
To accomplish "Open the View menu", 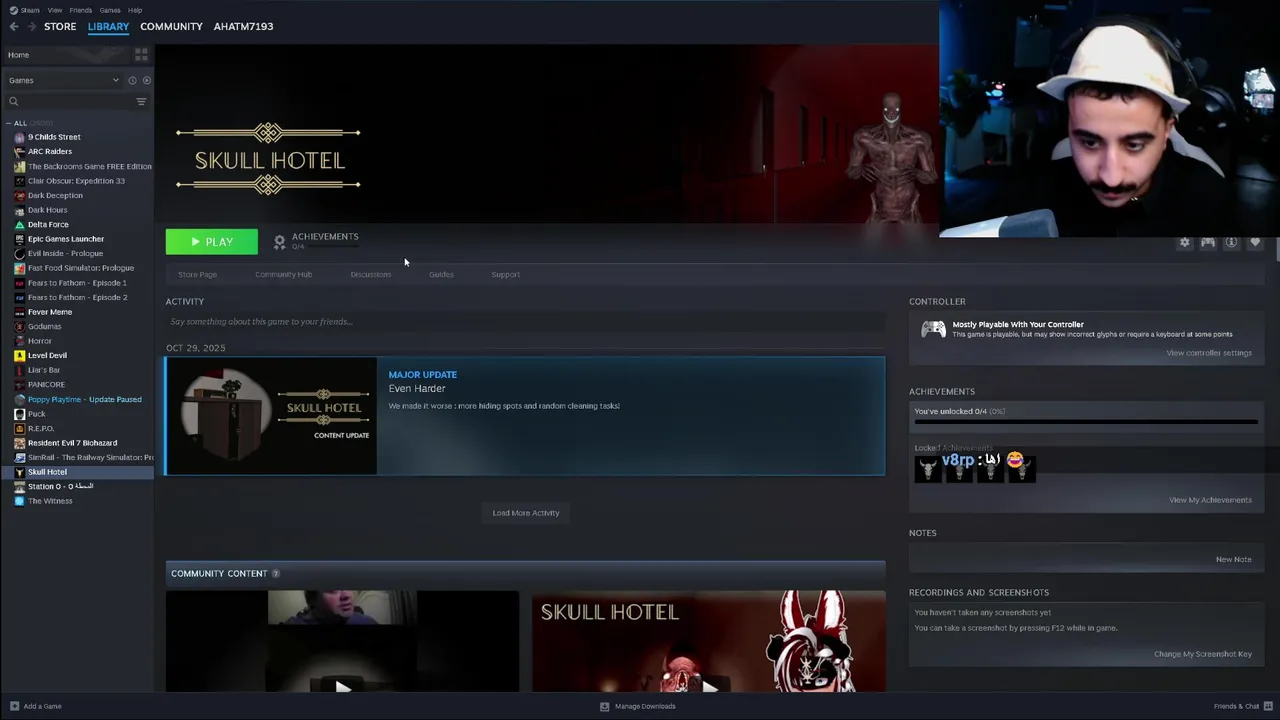I will tap(54, 10).
